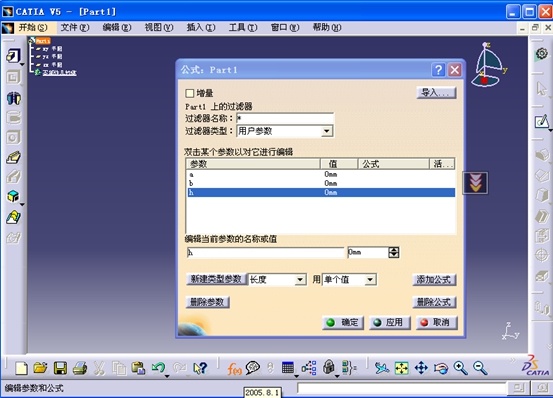This screenshot has height=398, width=553.
Task: Select Part1 node in specification tree
Action: [x=43, y=41]
